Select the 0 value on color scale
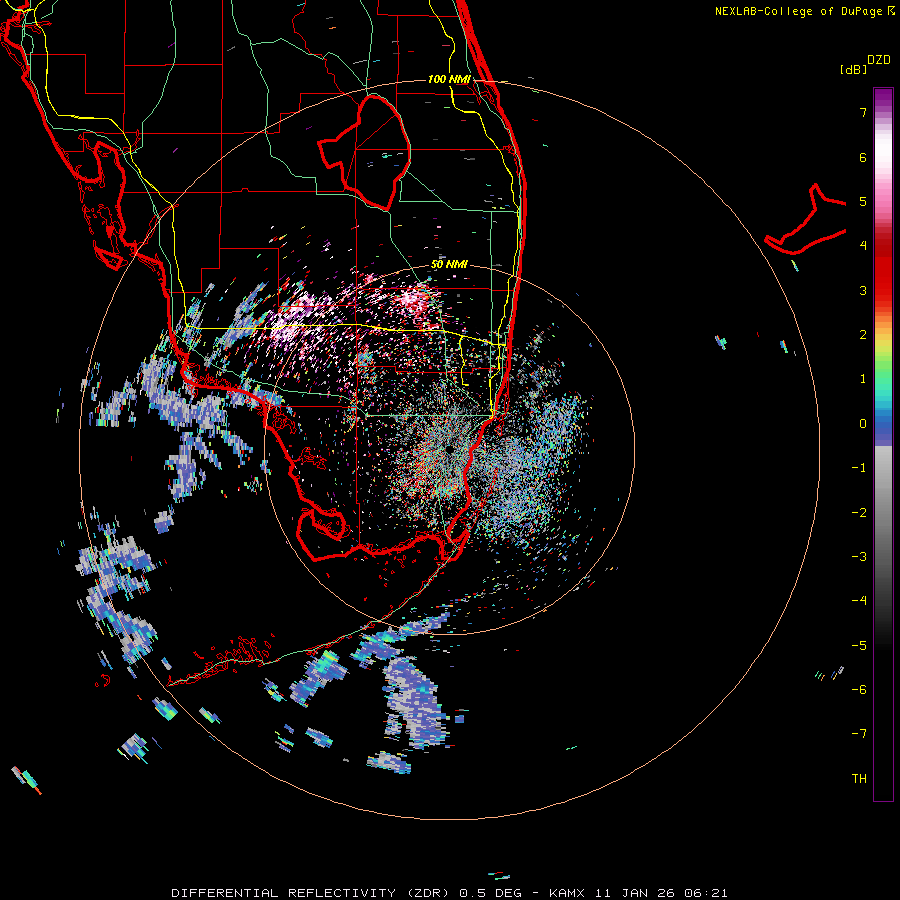Screen dimensions: 900x900 click(863, 424)
